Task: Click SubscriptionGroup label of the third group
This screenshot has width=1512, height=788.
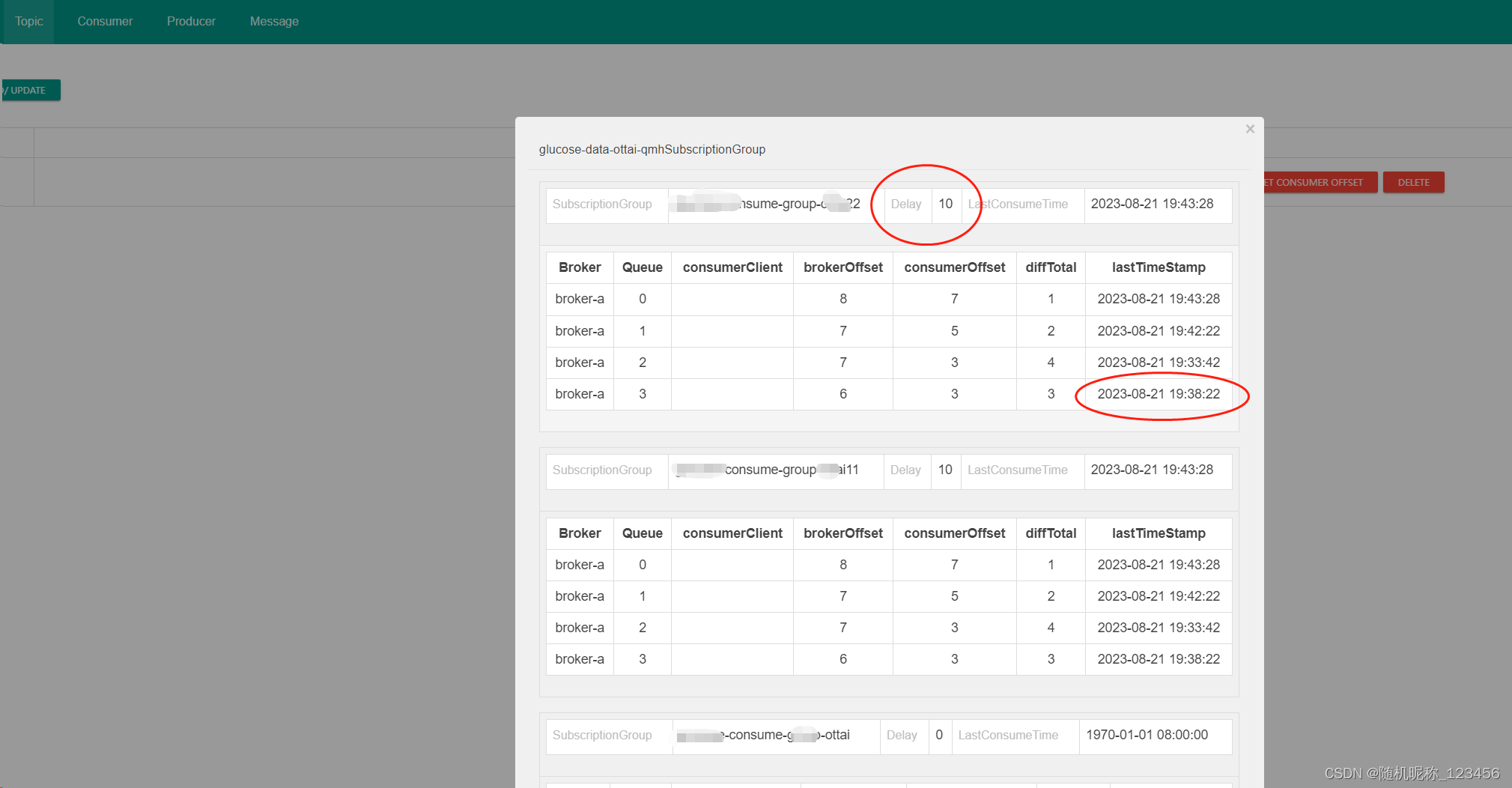Action: pyautogui.click(x=602, y=736)
